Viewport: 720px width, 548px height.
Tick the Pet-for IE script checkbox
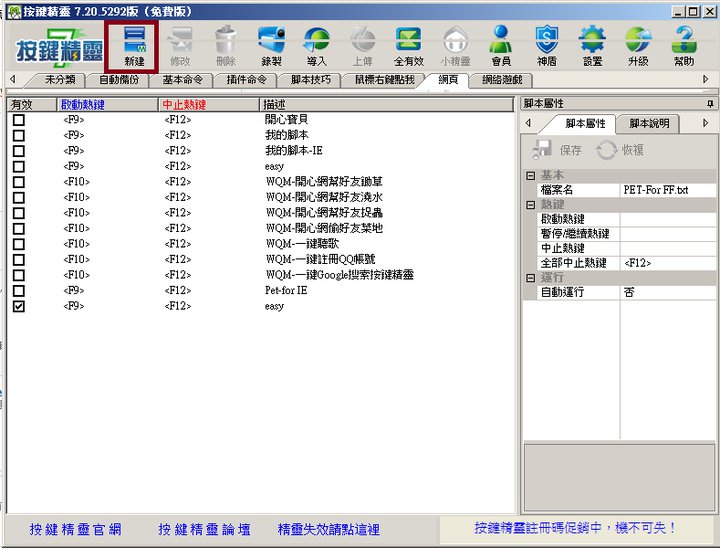pos(19,291)
